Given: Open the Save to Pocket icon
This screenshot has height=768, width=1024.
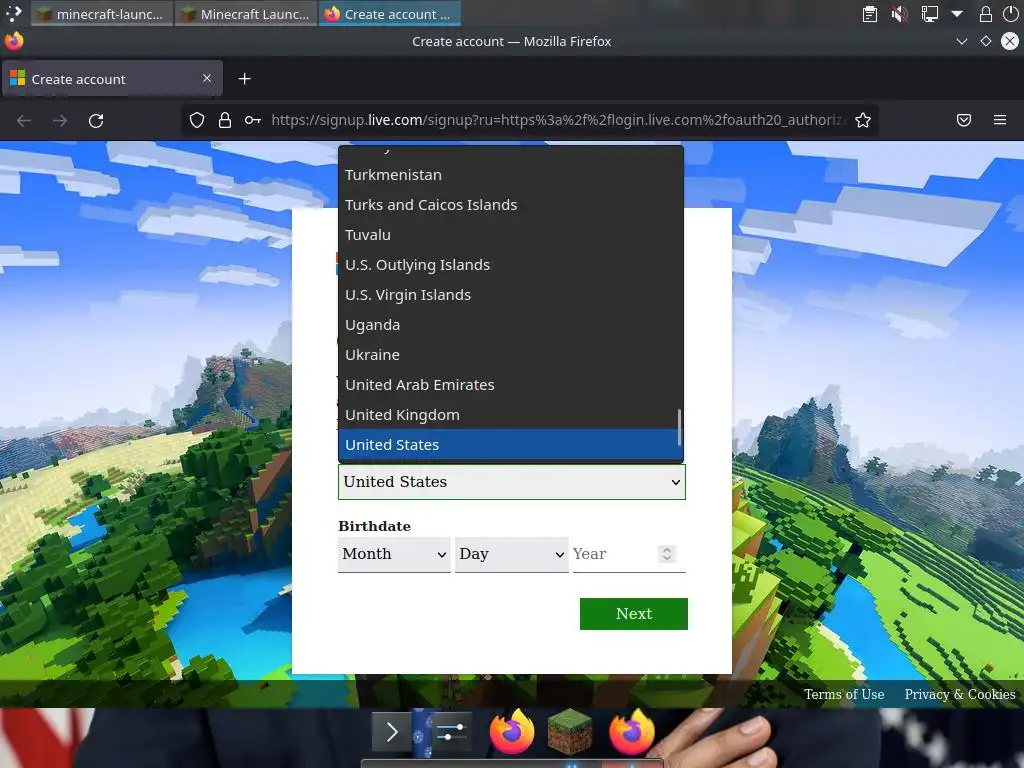Looking at the screenshot, I should 964,120.
